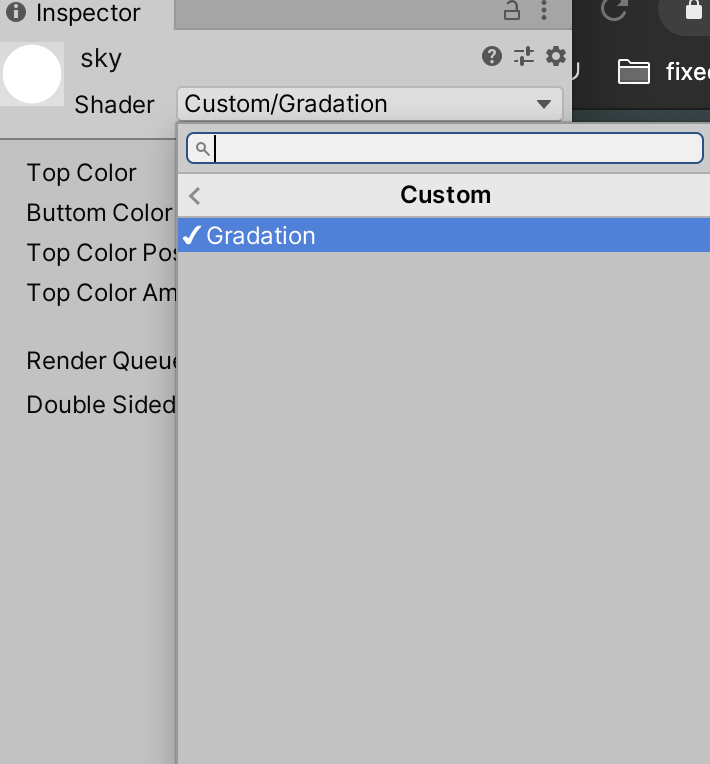Viewport: 710px width, 764px height.
Task: Click the Custom category header
Action: coord(445,195)
